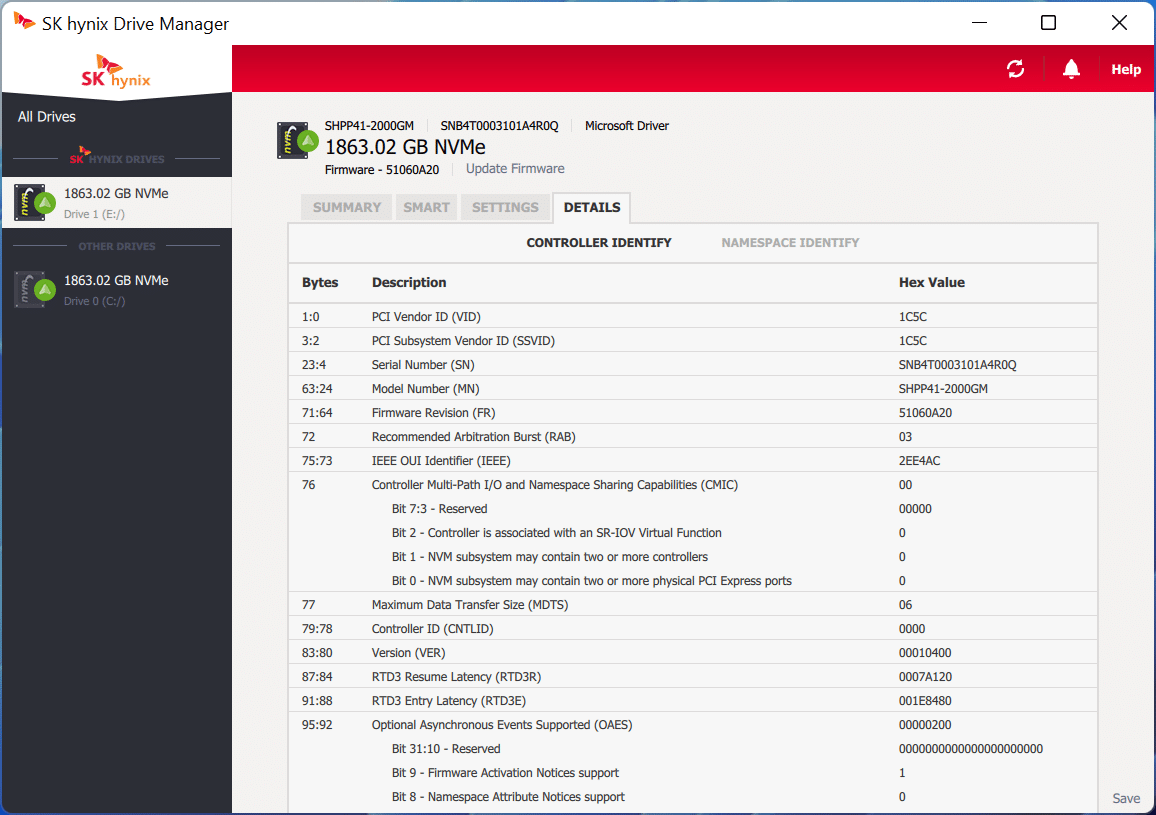Image resolution: width=1156 pixels, height=815 pixels.
Task: Select PCI Subsystem Vendor ID (SSVID) row
Action: click(692, 341)
